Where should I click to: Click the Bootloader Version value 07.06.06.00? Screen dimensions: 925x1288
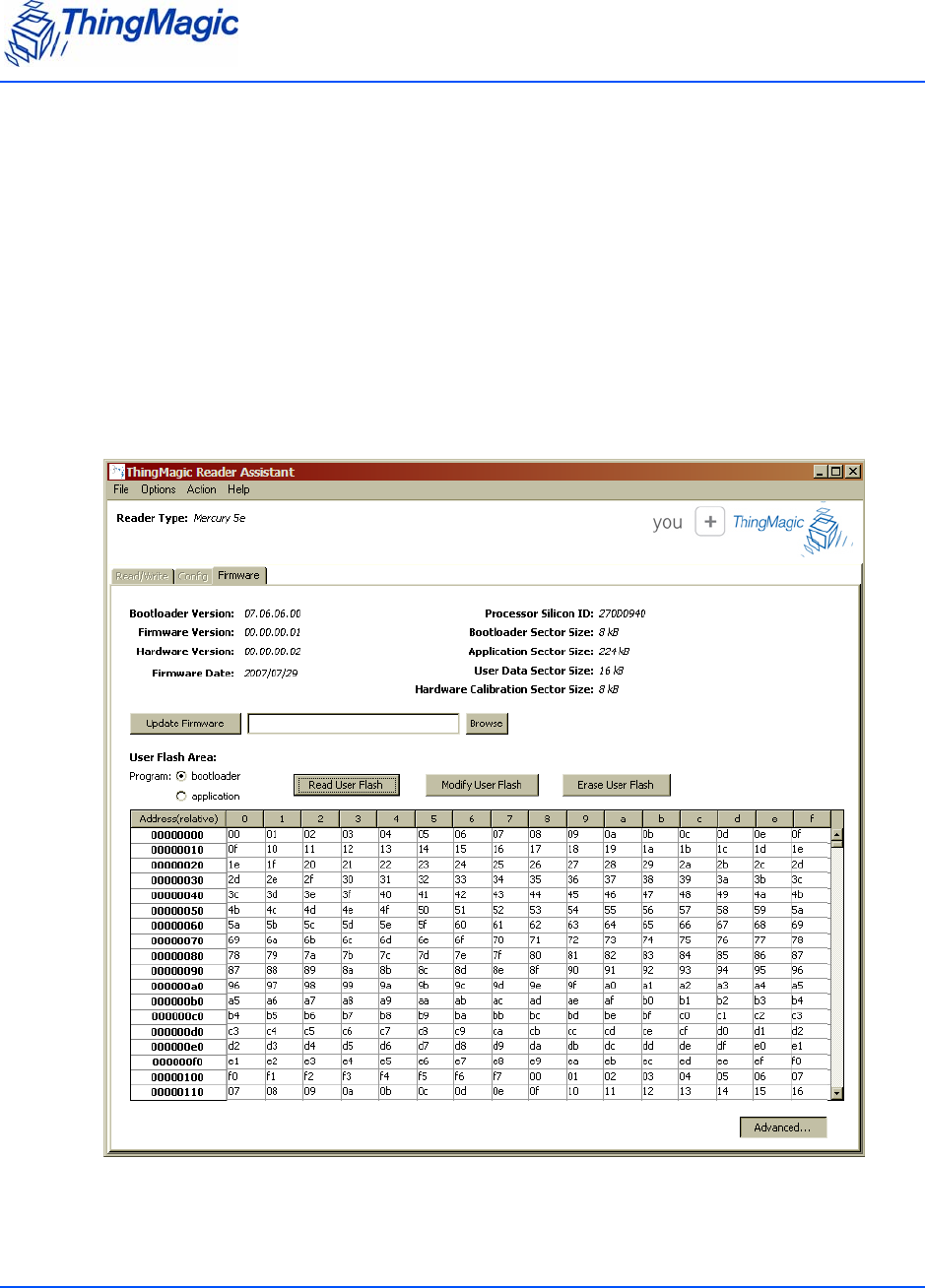coord(273,613)
